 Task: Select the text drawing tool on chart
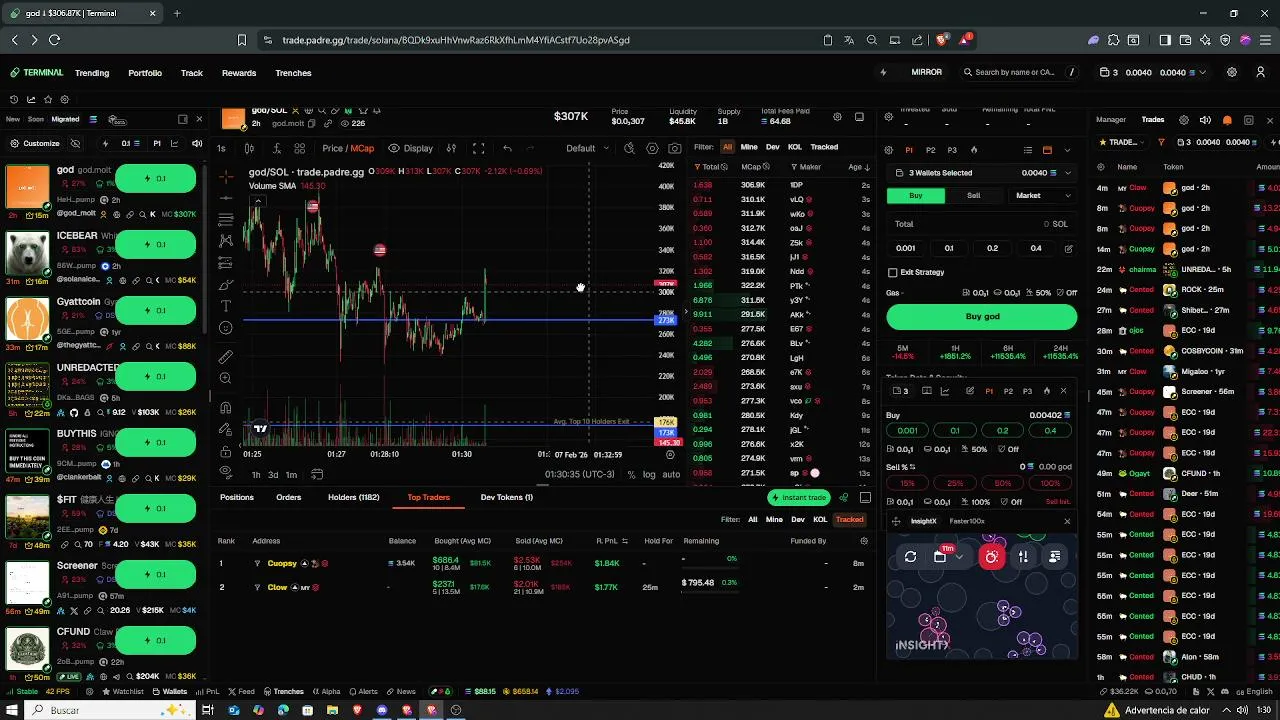point(226,306)
